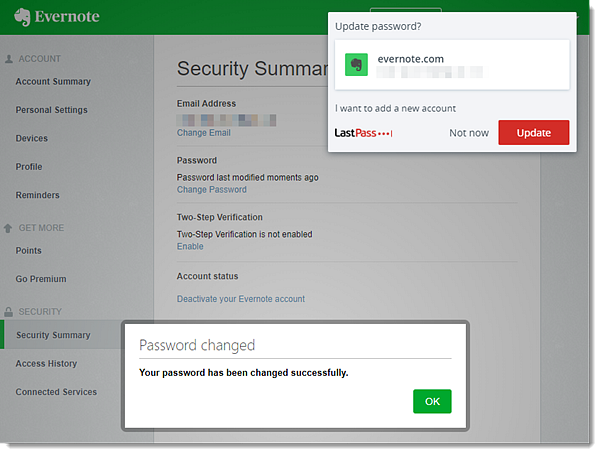Click Deactivate your Evernote account link
Viewport: 600px width, 454px height.
pyautogui.click(x=241, y=299)
